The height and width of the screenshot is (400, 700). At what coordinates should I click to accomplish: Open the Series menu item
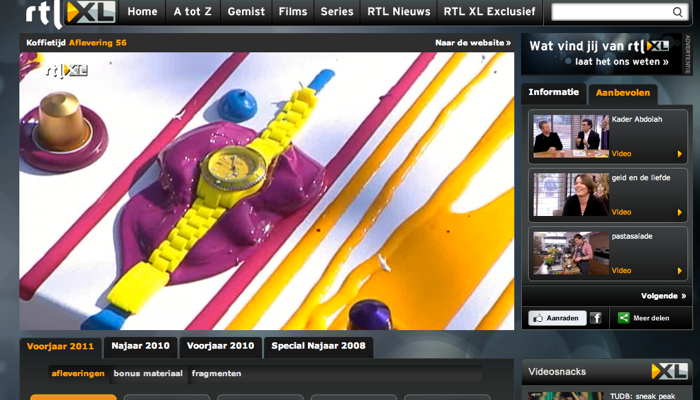tap(337, 12)
